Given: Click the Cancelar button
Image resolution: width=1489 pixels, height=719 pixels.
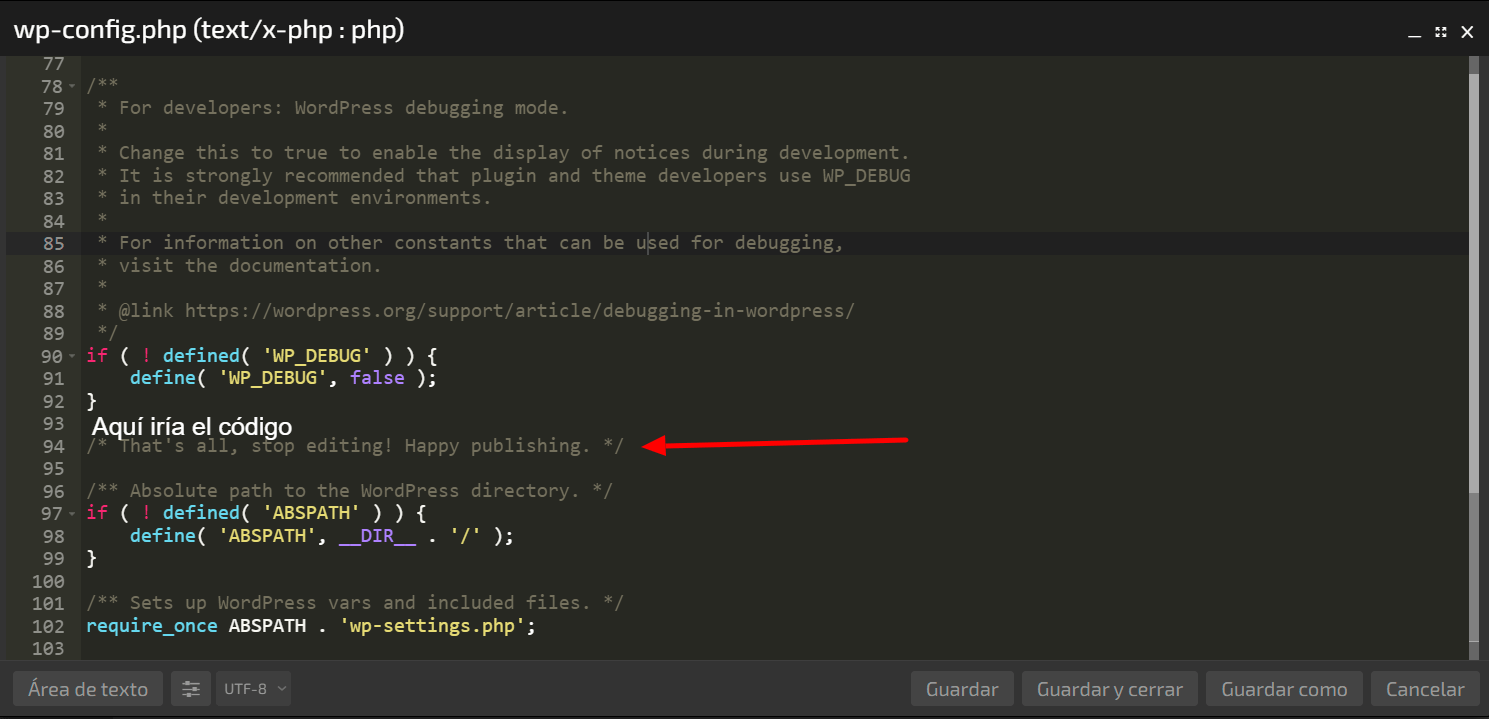Looking at the screenshot, I should point(1425,689).
